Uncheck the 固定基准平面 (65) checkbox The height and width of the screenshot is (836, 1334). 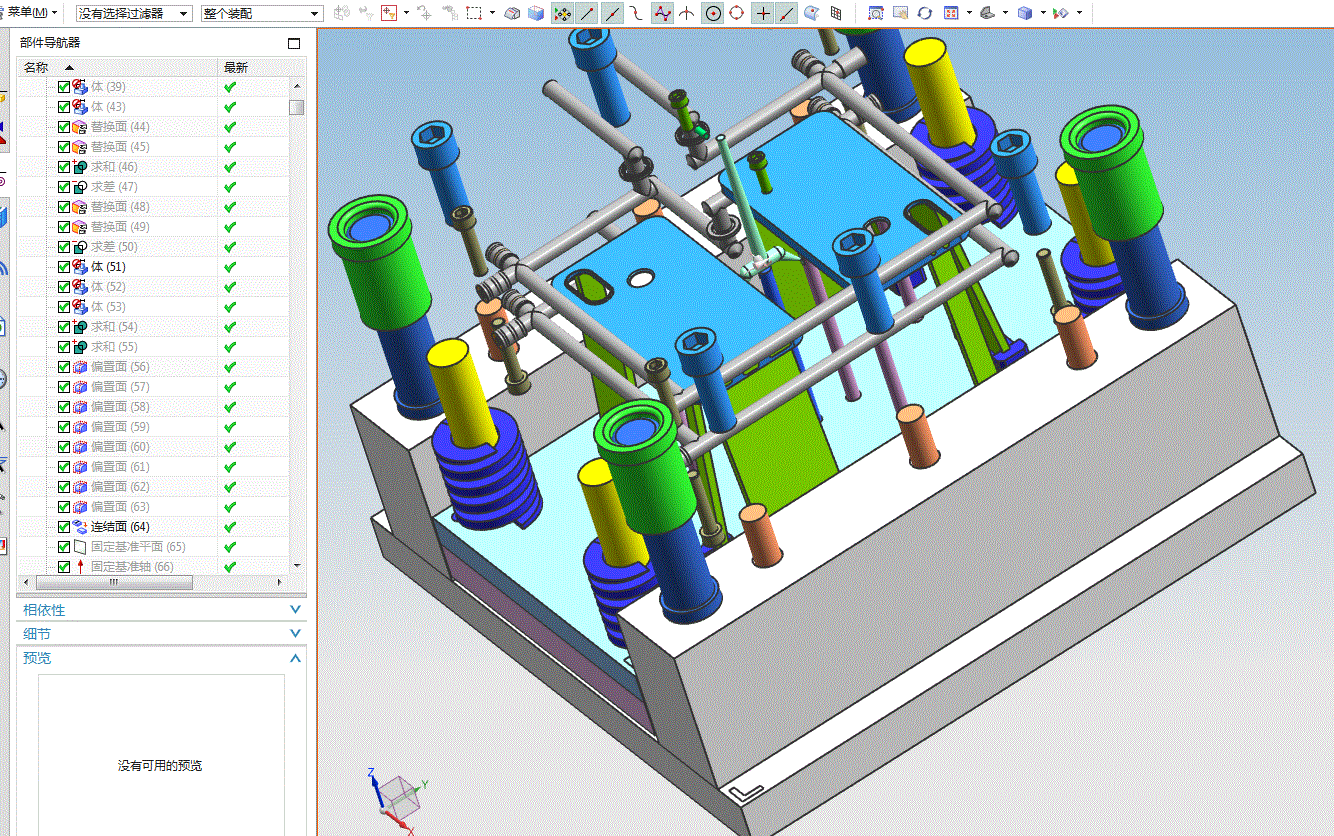pos(64,547)
